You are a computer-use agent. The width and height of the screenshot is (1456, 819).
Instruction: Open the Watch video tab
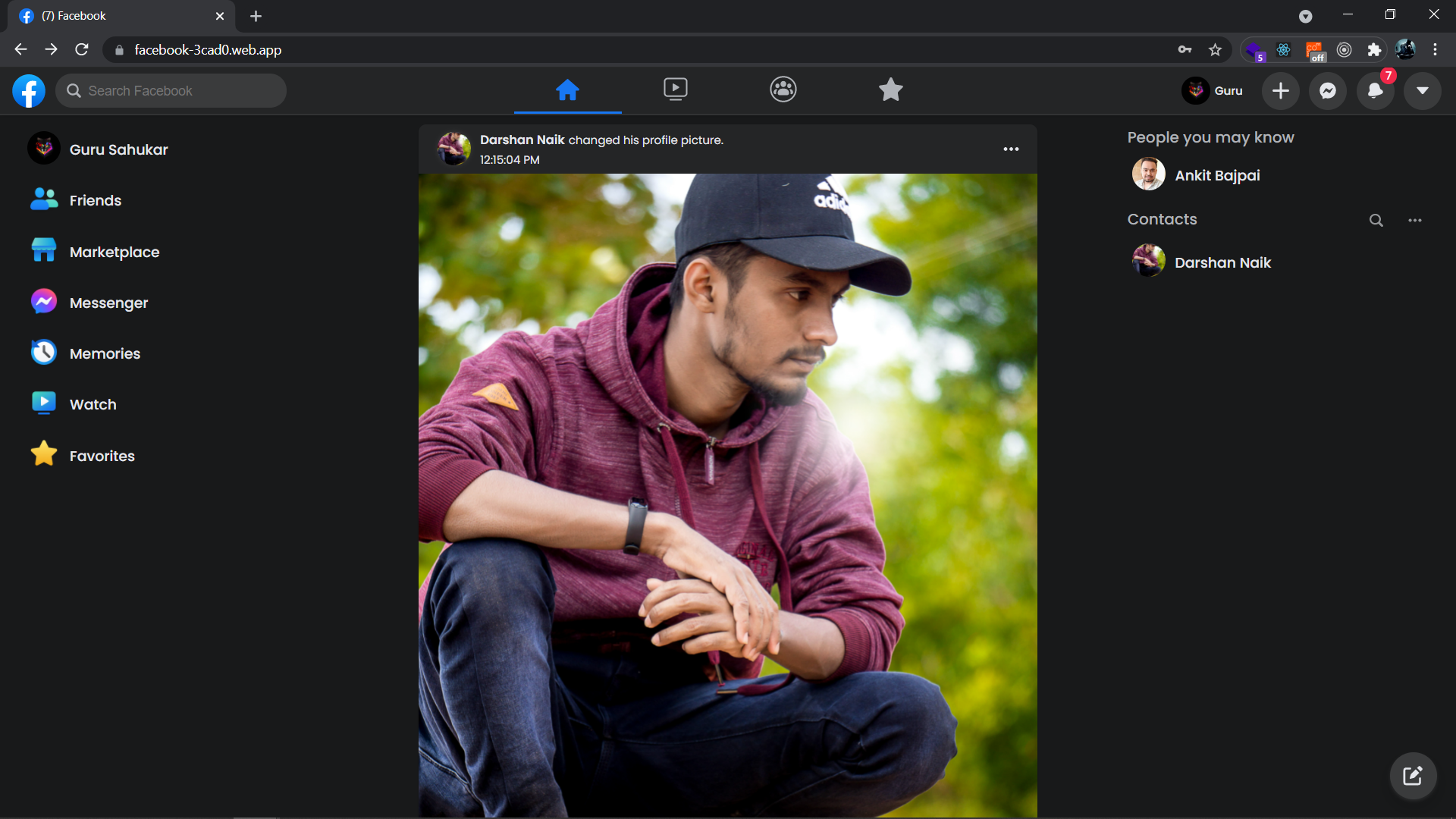(675, 89)
